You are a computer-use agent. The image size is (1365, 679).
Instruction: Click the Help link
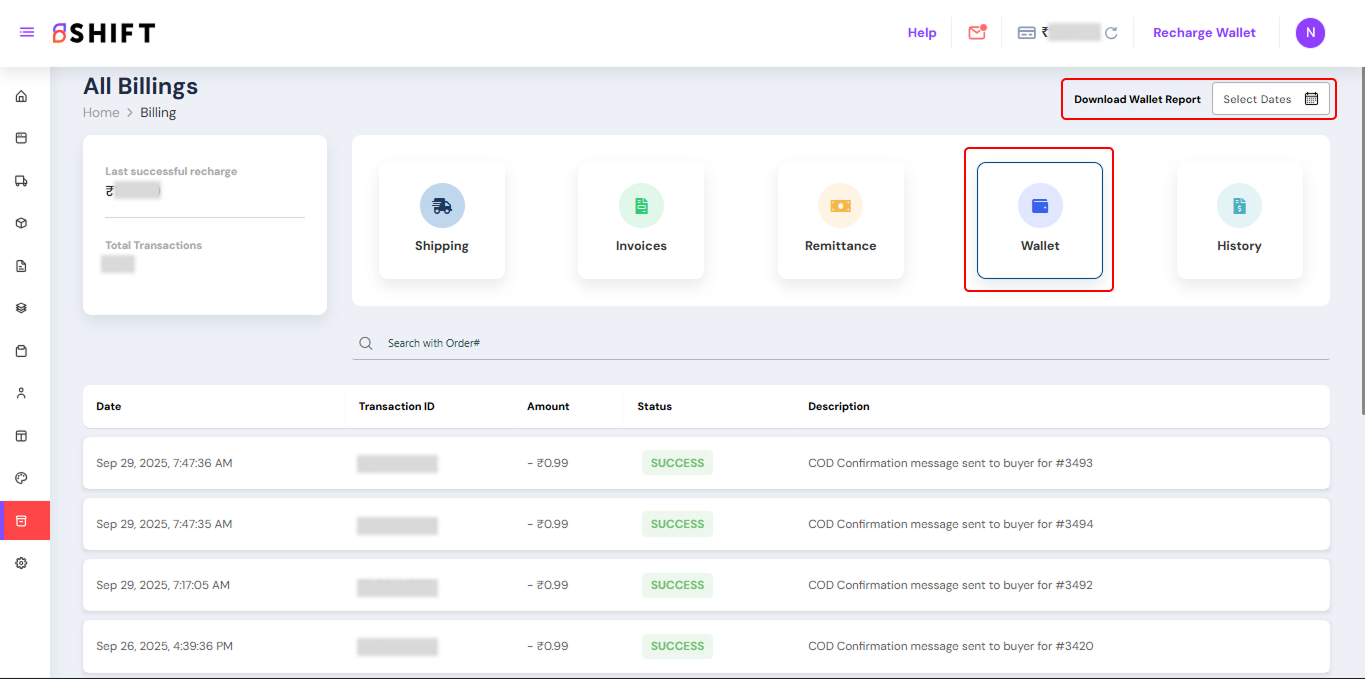point(922,33)
